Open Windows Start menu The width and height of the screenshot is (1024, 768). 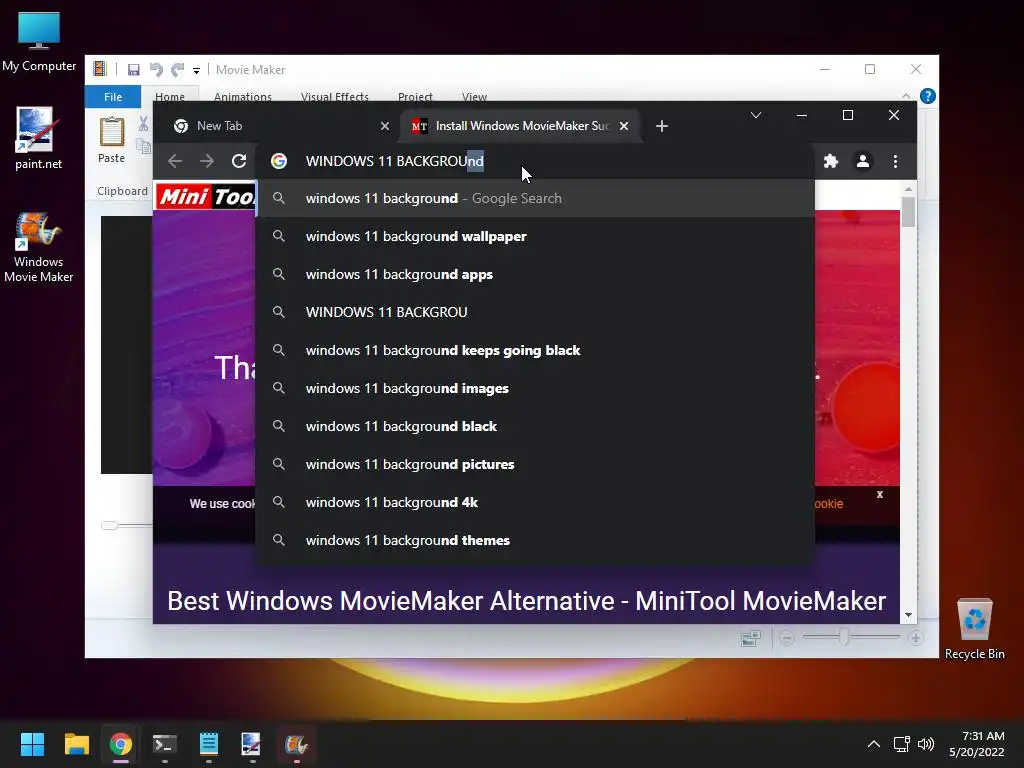point(32,744)
